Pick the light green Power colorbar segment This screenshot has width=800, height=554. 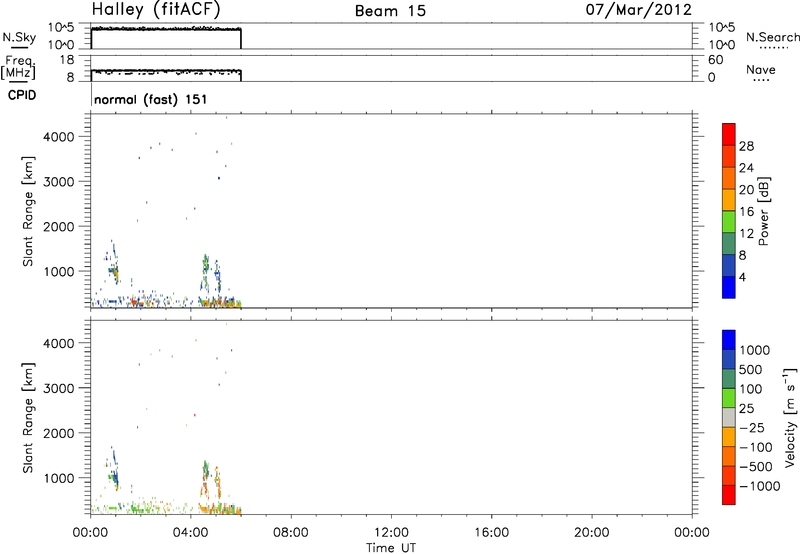pyautogui.click(x=729, y=222)
